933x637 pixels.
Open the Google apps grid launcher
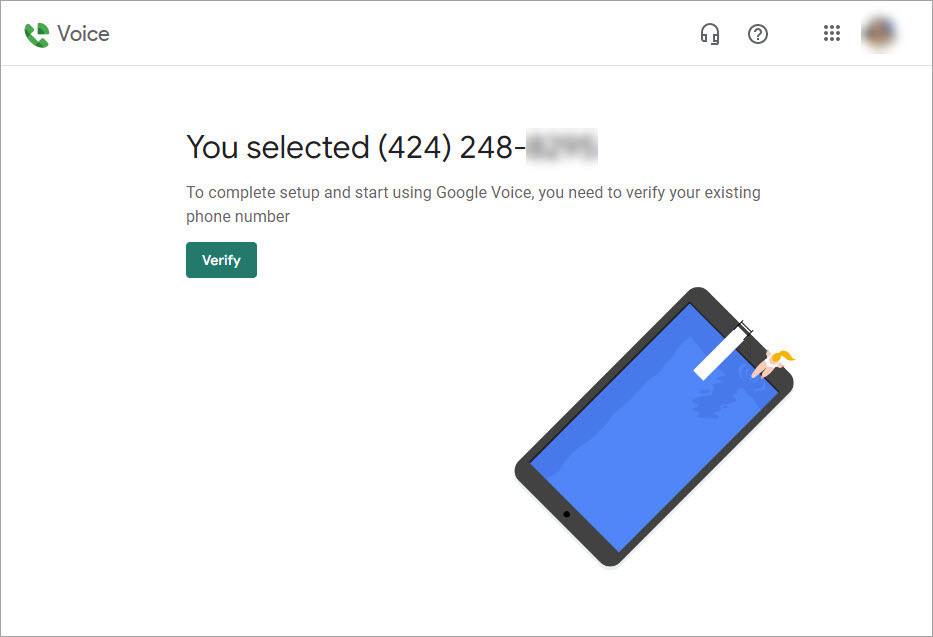(831, 33)
